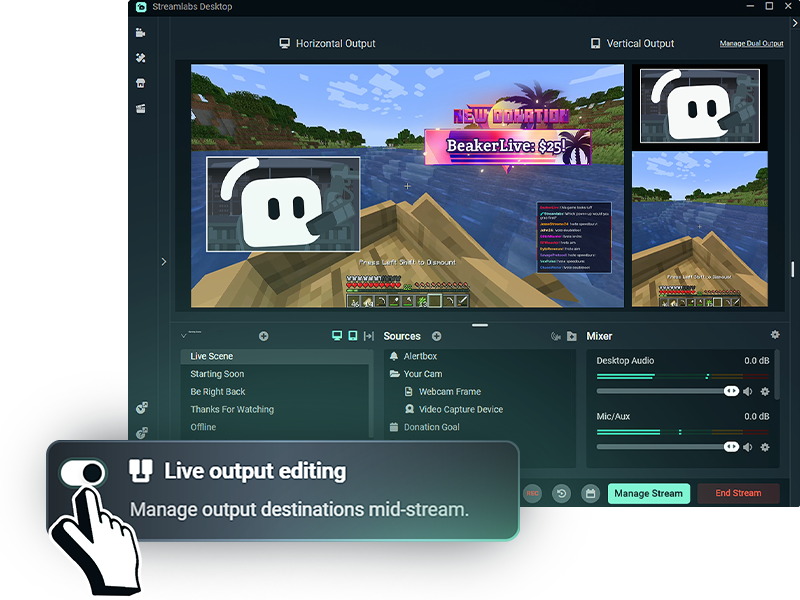The image size is (800, 600).
Task: Select webcam overlay in horizontal preview
Action: (283, 204)
